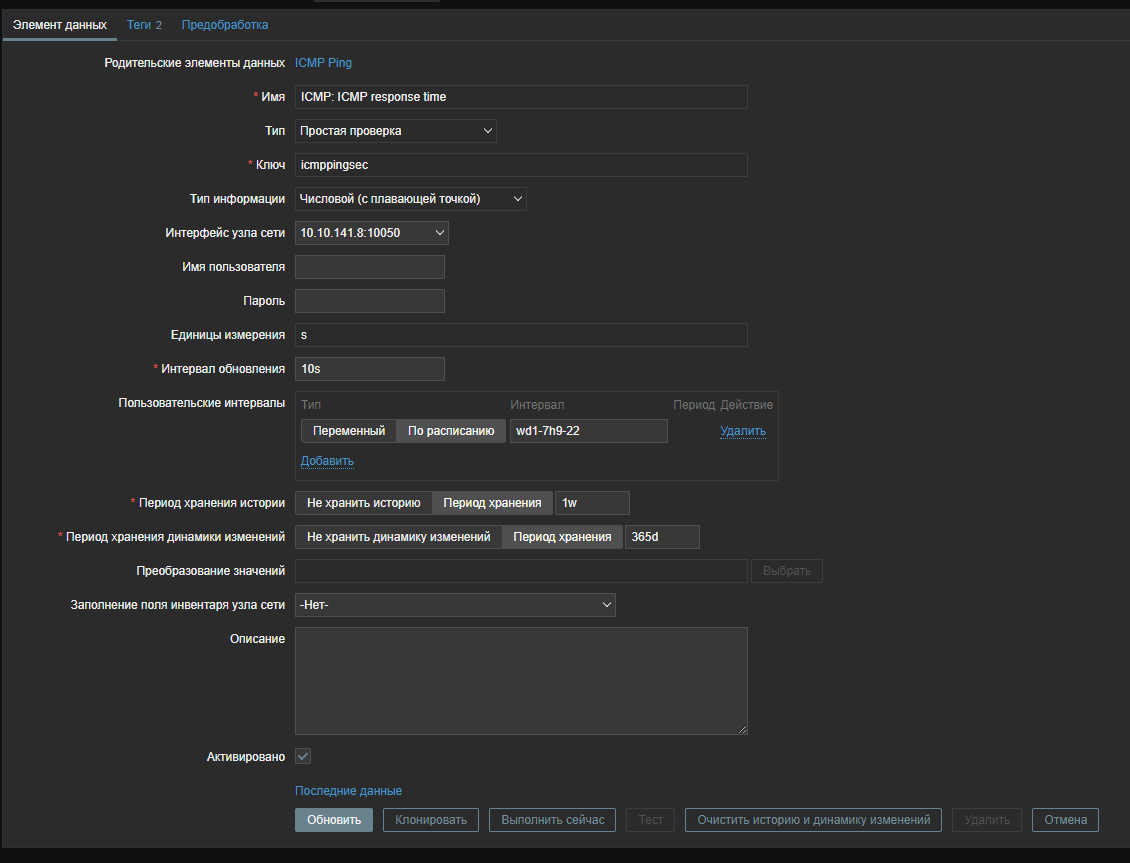Click the Обновить button

click(333, 820)
